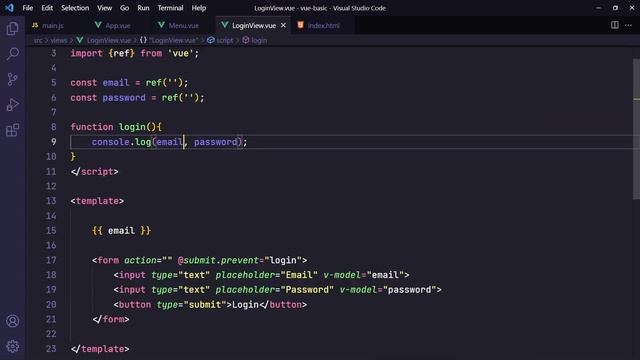Image resolution: width=640 pixels, height=360 pixels.
Task: Click password argument inside console.log
Action: pyautogui.click(x=216, y=142)
